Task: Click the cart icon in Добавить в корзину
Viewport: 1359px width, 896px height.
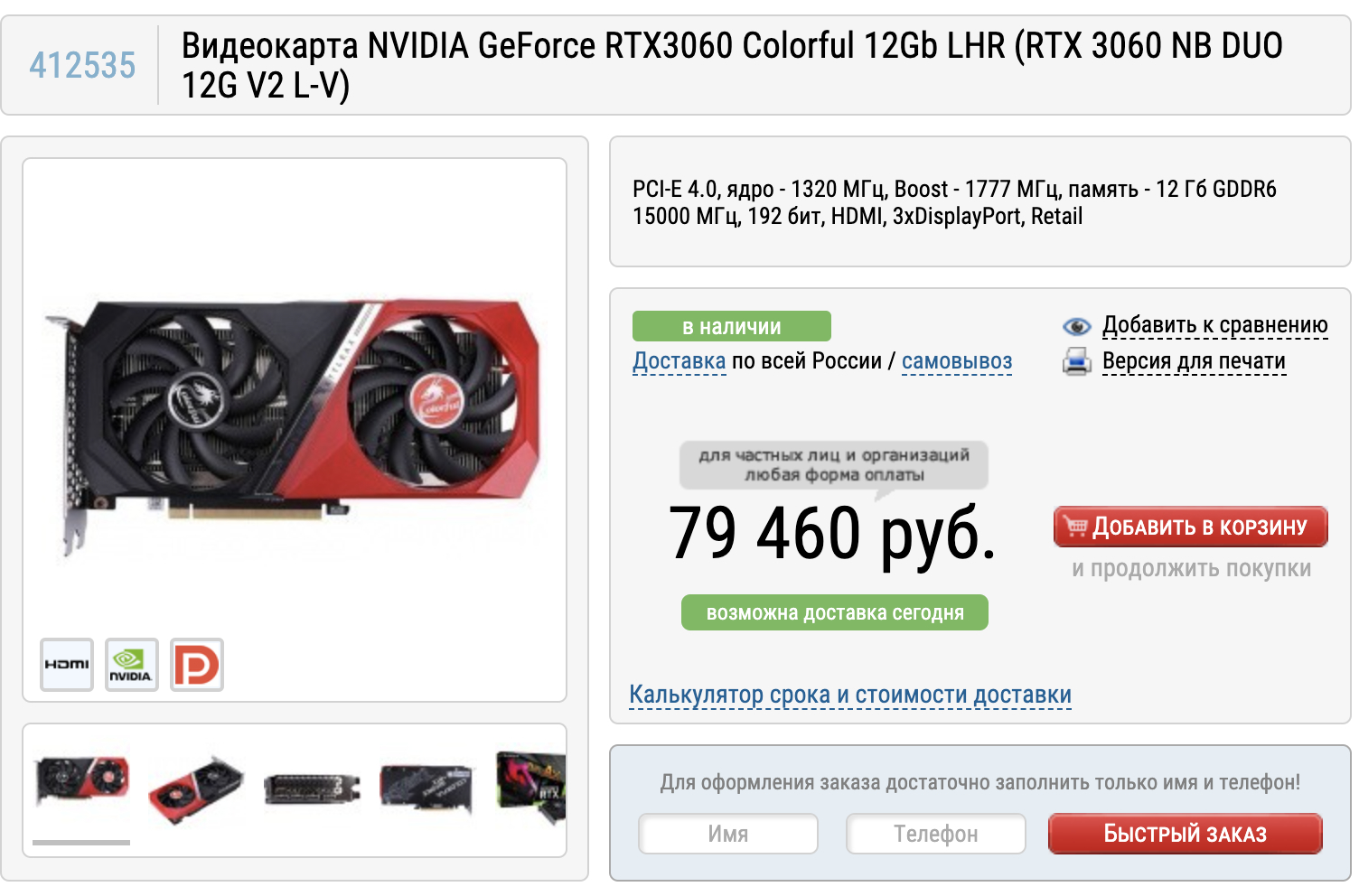Action: 1075,527
